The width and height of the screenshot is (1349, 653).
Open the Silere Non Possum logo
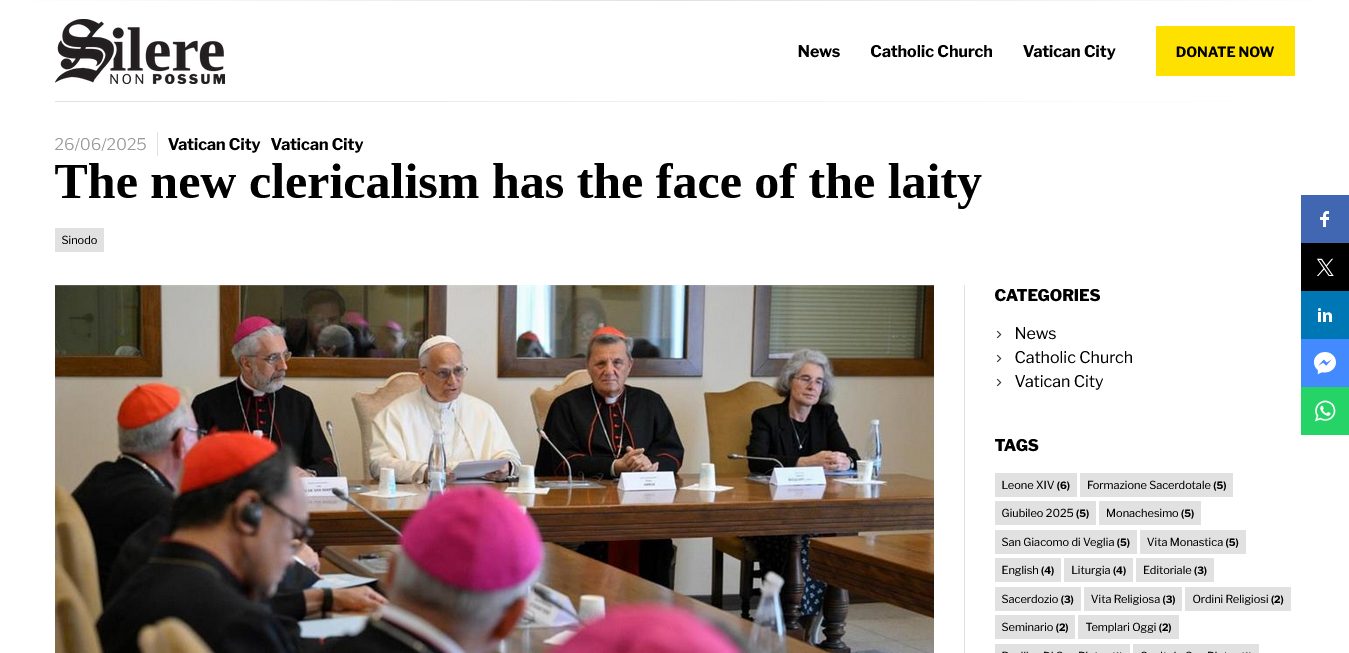coord(140,51)
